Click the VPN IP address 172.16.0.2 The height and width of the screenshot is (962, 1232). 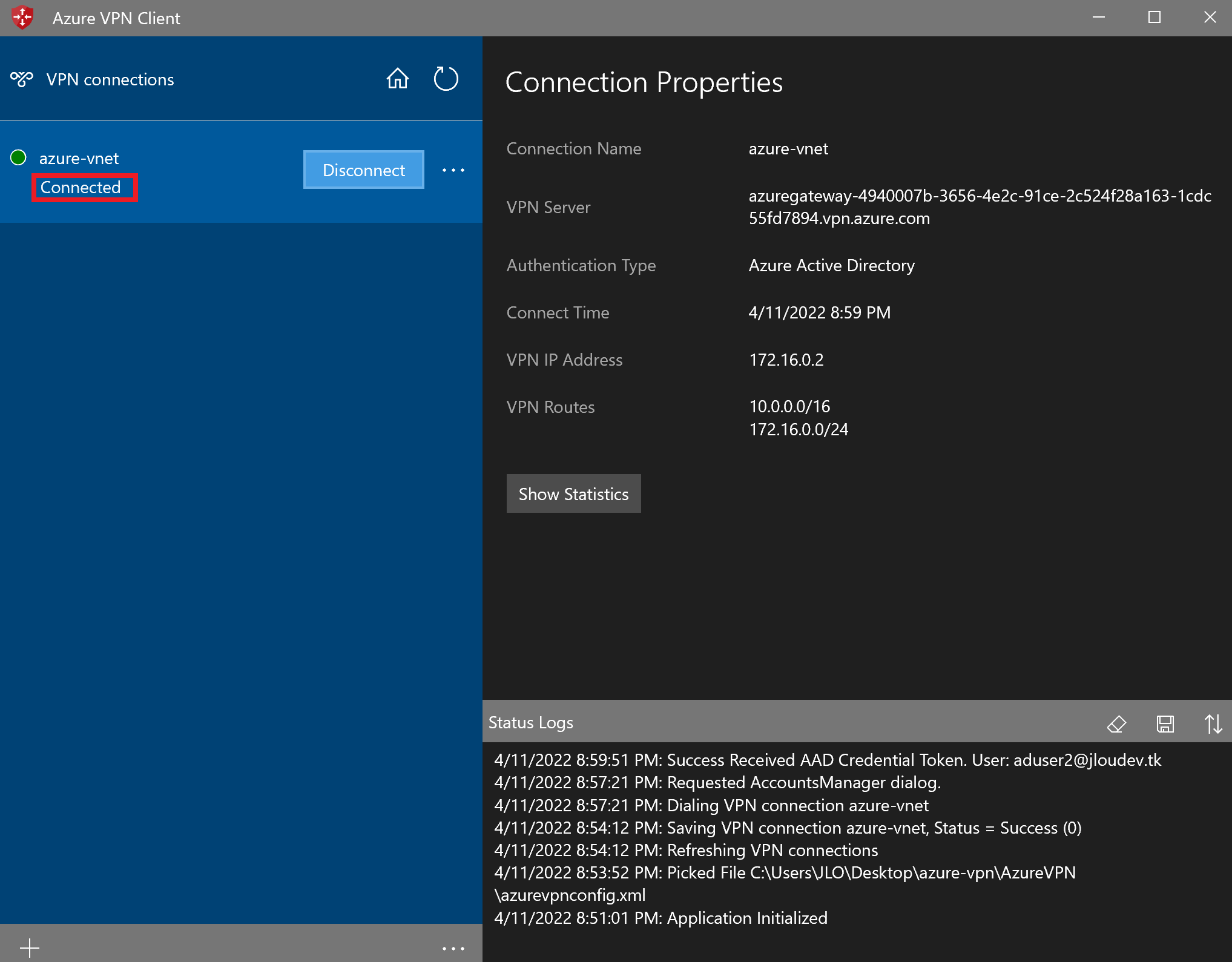[786, 360]
